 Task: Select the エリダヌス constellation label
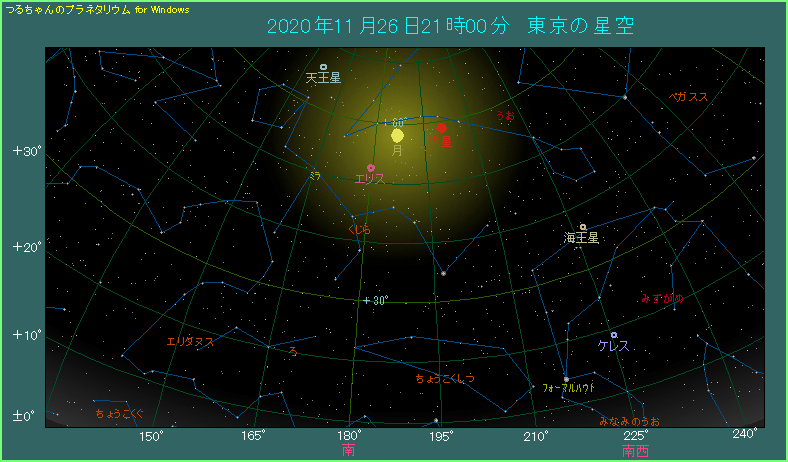(x=190, y=342)
